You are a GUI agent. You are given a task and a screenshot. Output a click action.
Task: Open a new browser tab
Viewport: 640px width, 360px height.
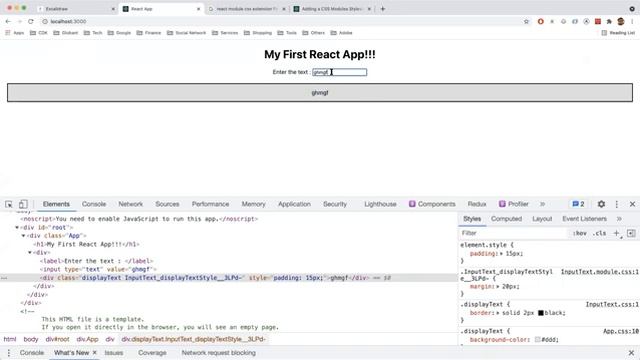coord(382,9)
